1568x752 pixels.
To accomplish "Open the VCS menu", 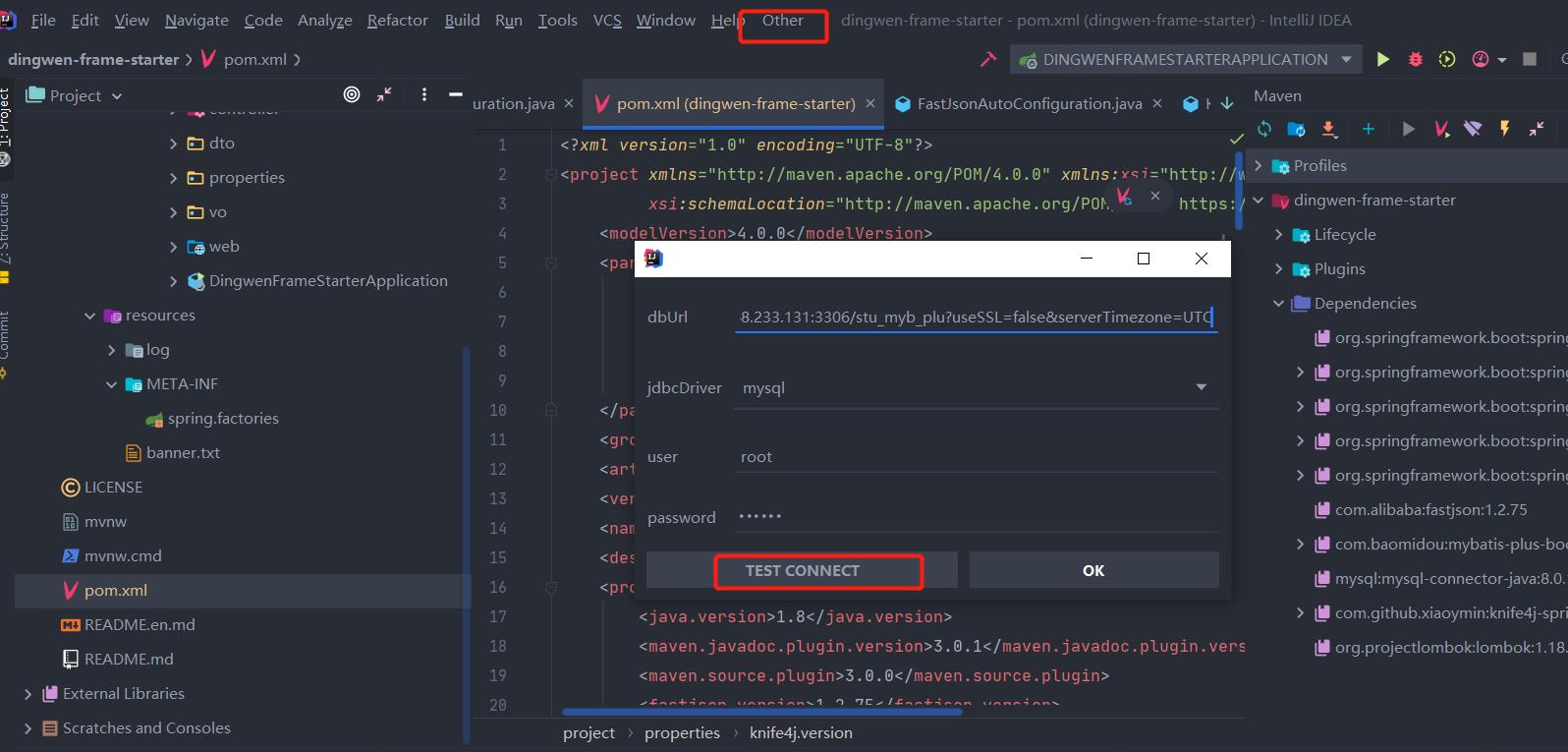I will [x=607, y=20].
